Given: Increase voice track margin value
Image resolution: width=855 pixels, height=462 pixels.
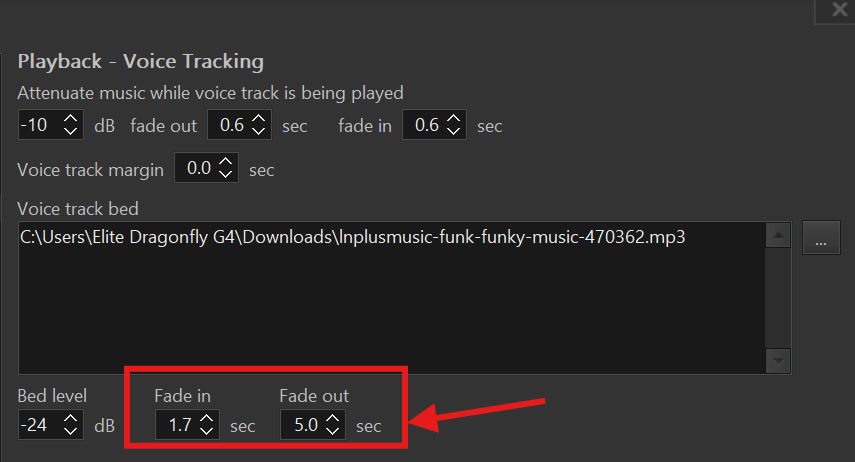Looking at the screenshot, I should point(226,162).
